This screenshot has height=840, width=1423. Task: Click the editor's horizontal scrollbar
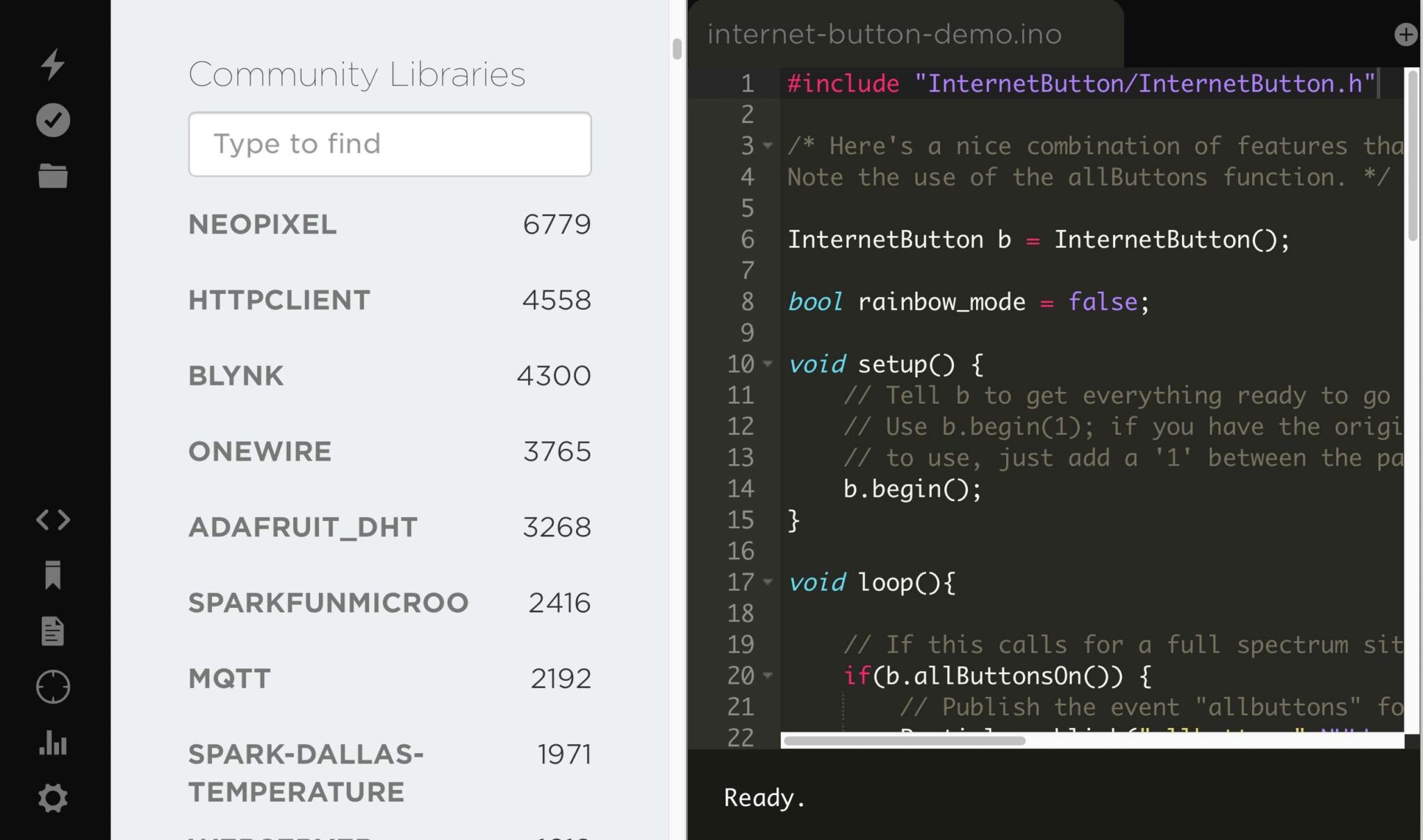point(903,741)
